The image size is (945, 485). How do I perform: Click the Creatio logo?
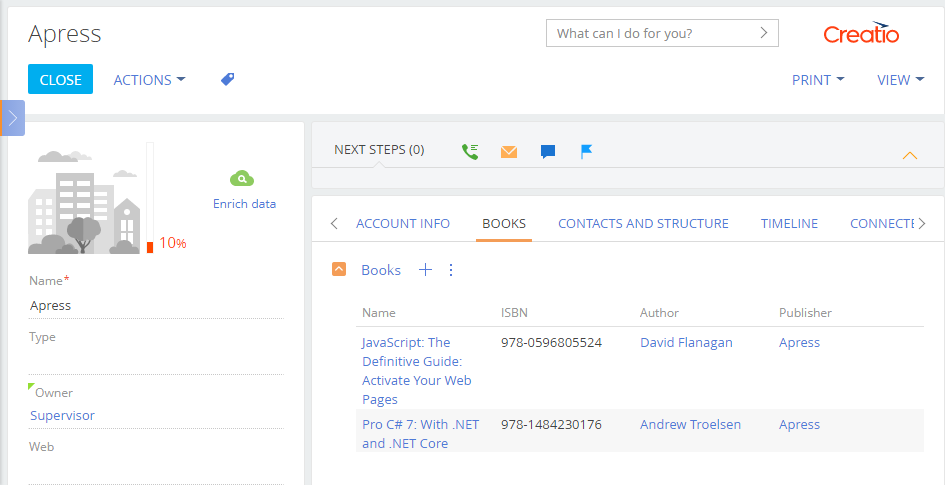tap(861, 33)
